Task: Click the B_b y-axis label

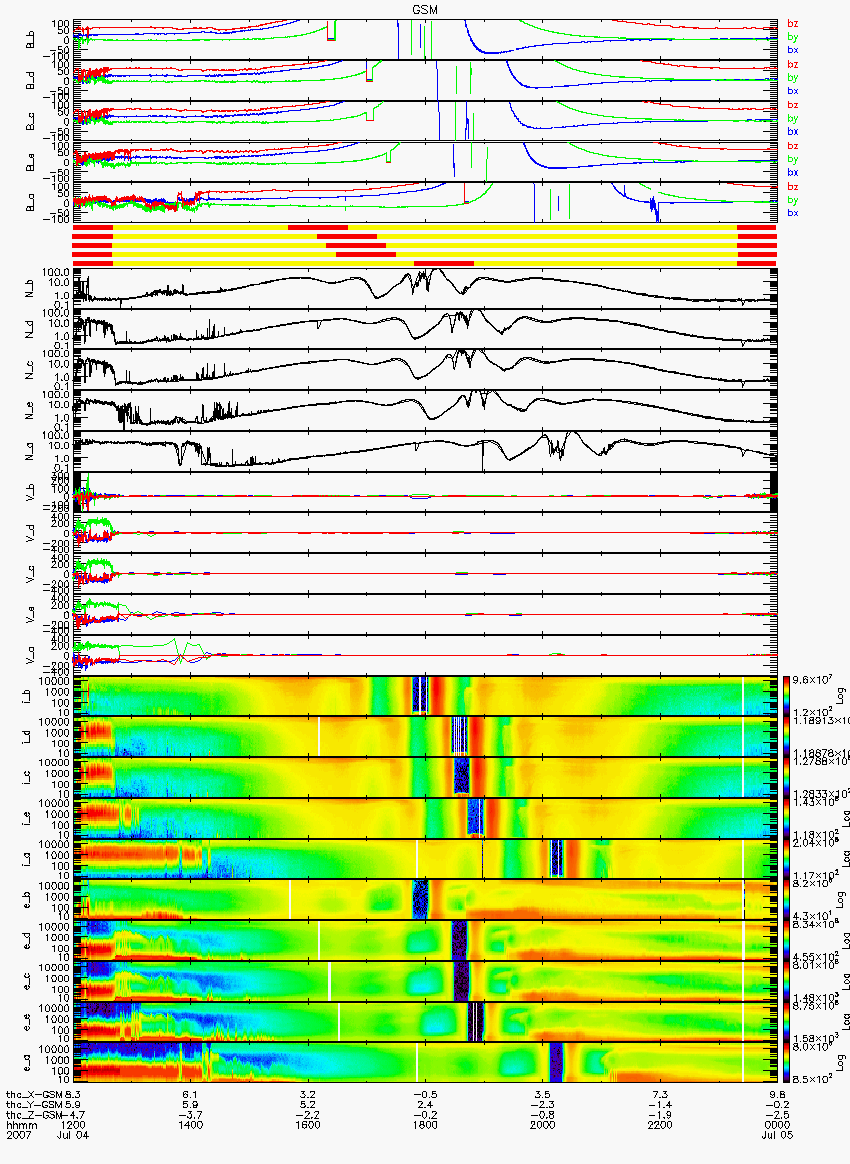Action: (31, 40)
